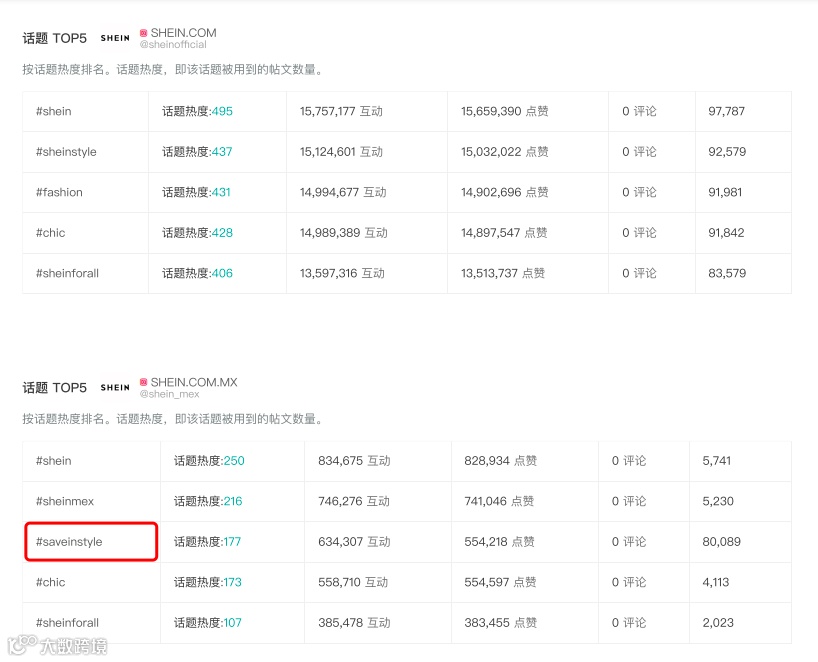Click 0 评论 in the #fashion row
The image size is (818, 662).
639,192
